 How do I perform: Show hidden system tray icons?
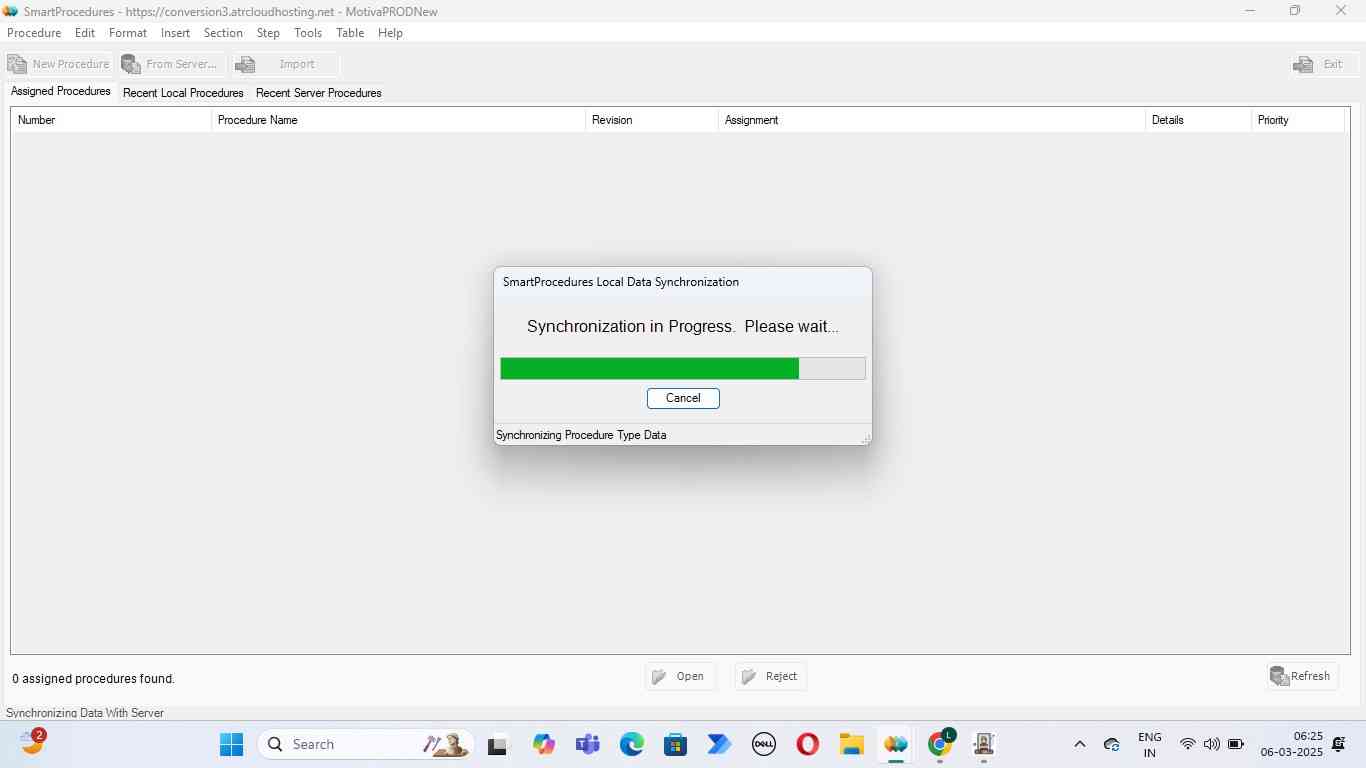[x=1079, y=744]
